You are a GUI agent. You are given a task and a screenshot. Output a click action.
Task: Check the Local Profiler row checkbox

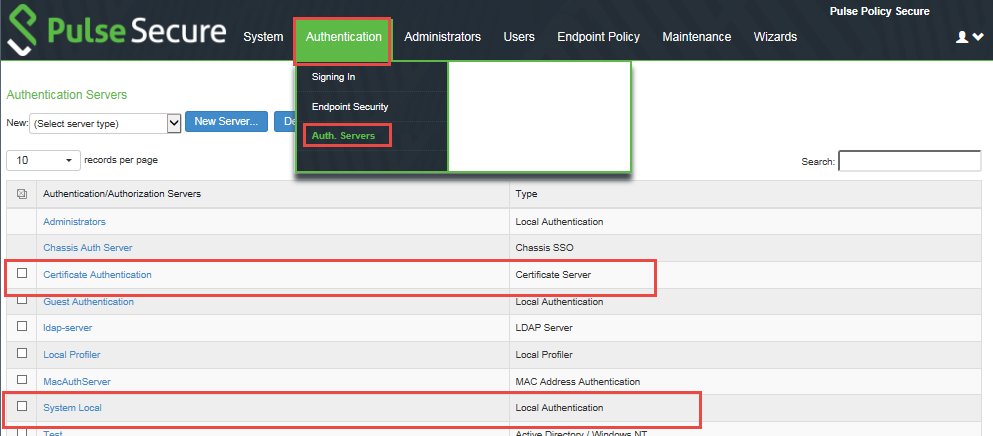point(22,352)
